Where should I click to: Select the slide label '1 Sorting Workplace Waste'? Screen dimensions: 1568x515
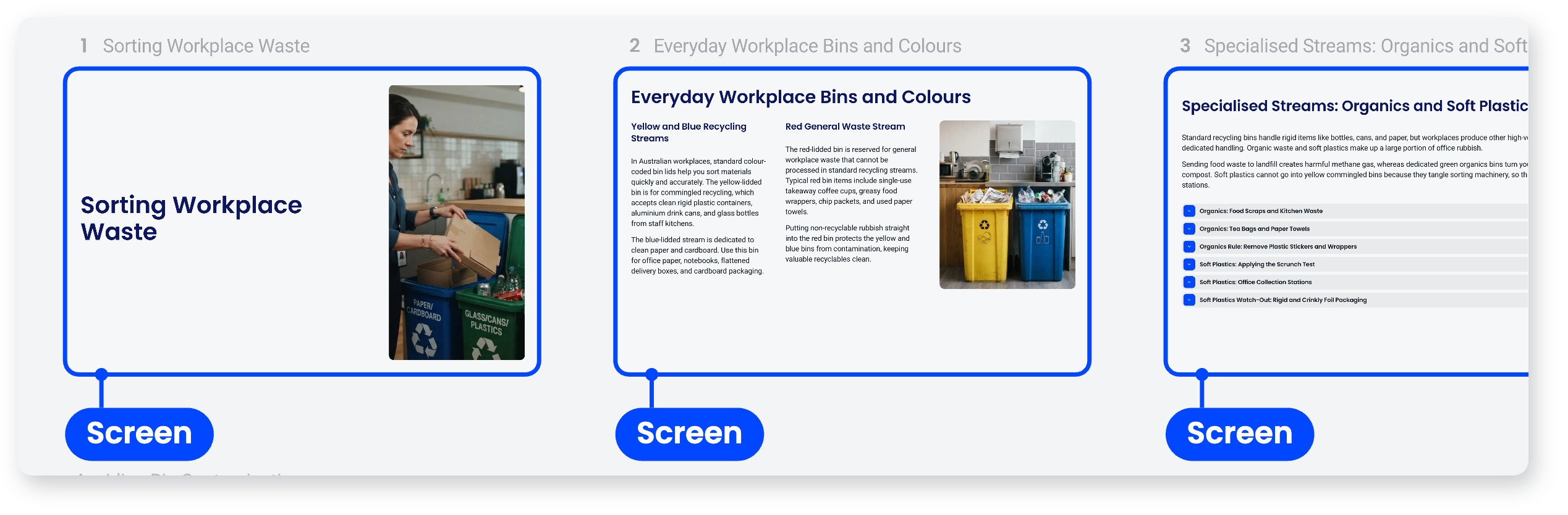[195, 46]
